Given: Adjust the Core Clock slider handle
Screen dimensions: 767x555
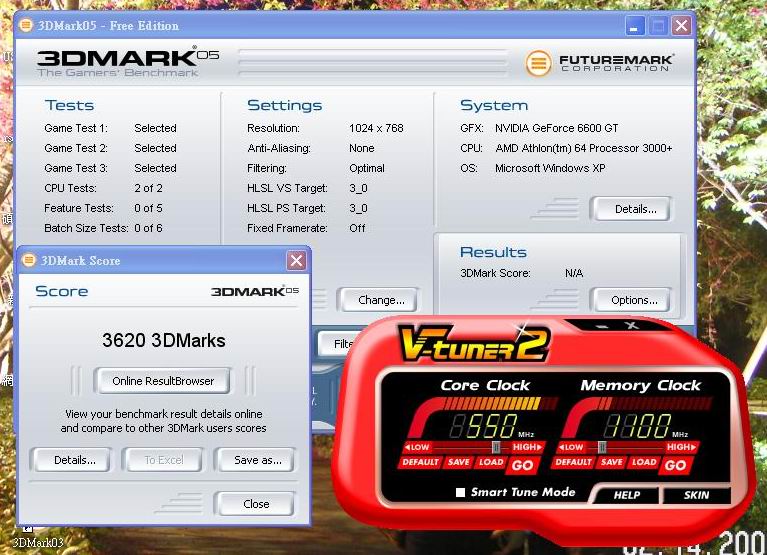Looking at the screenshot, I should coord(496,447).
